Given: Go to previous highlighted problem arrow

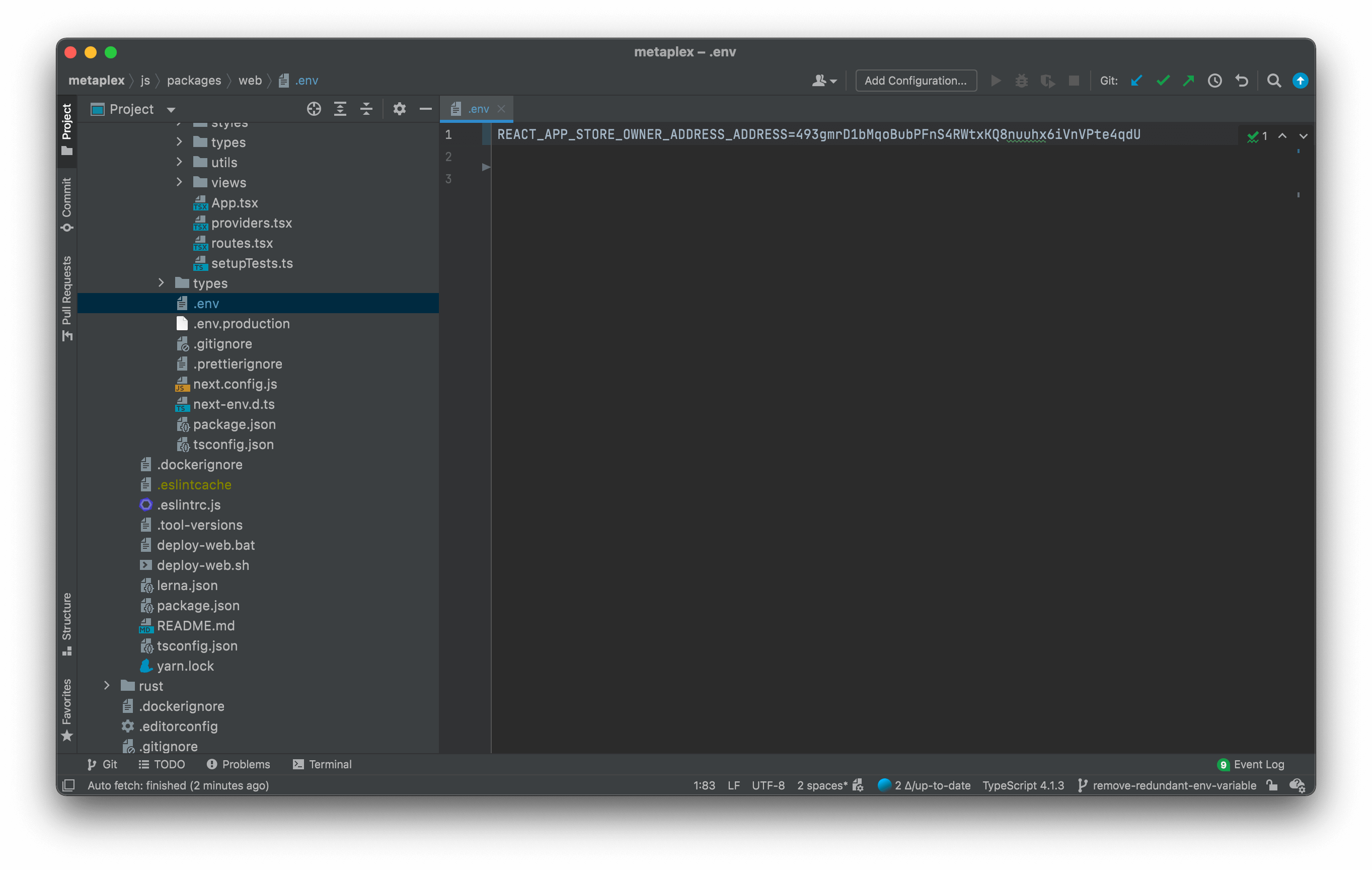Looking at the screenshot, I should [1282, 136].
